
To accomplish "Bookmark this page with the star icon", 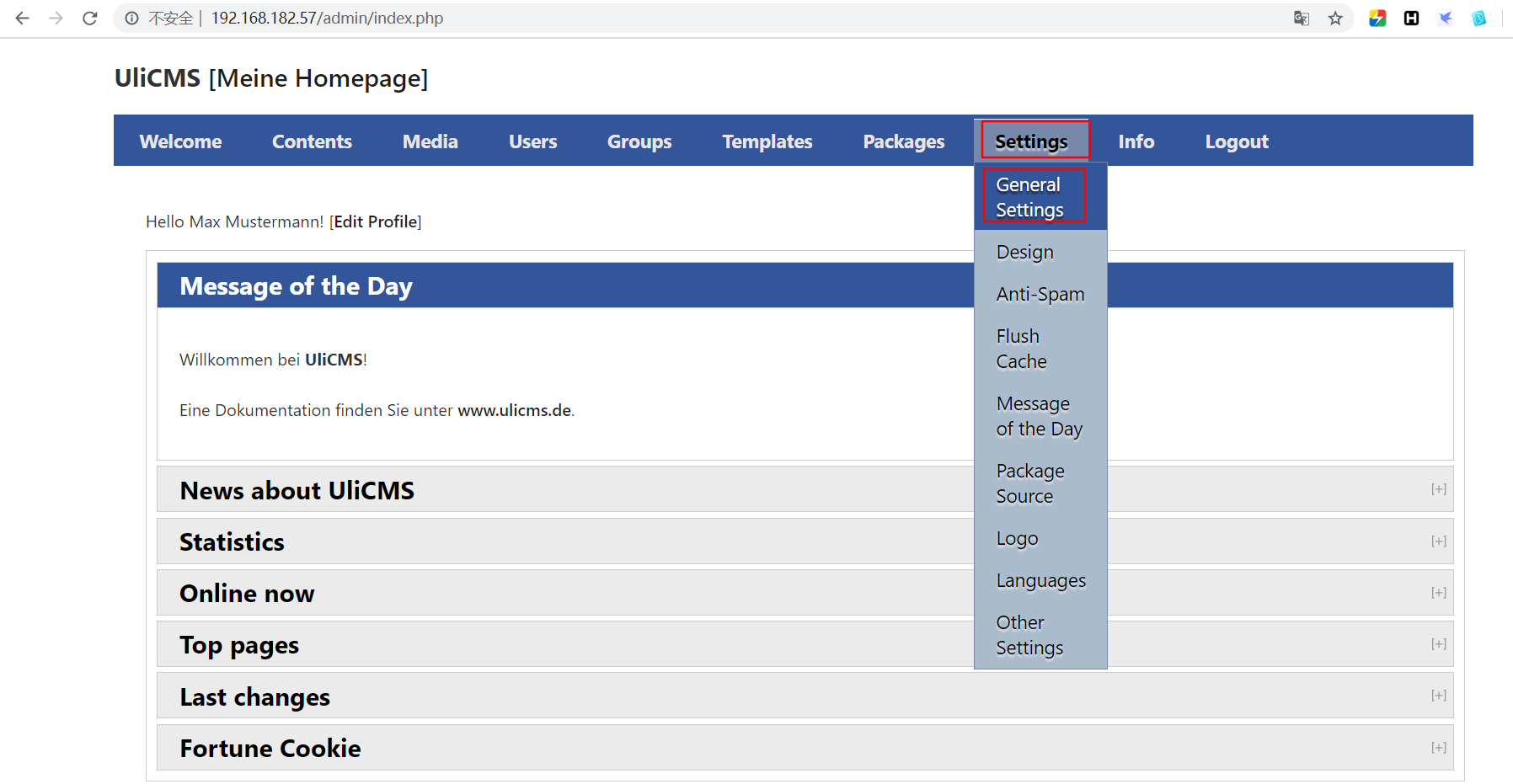I will pos(1335,18).
